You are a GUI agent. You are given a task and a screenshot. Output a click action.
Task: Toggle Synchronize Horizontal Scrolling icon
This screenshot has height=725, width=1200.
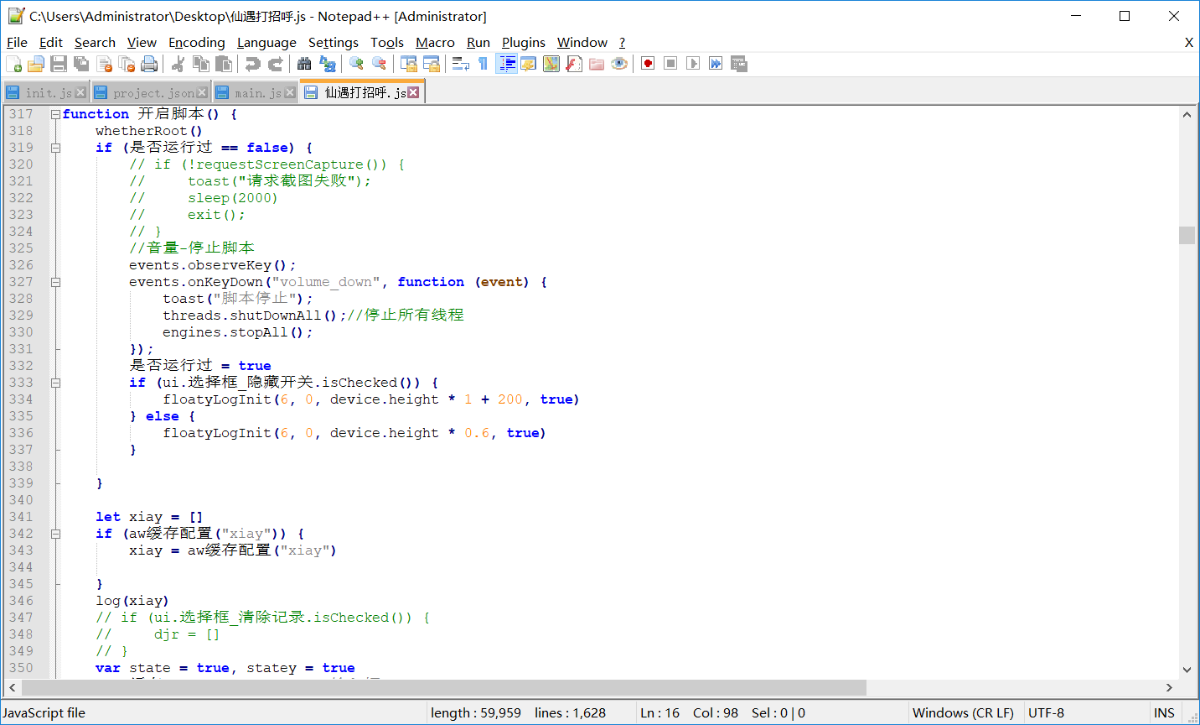pyautogui.click(x=431, y=64)
